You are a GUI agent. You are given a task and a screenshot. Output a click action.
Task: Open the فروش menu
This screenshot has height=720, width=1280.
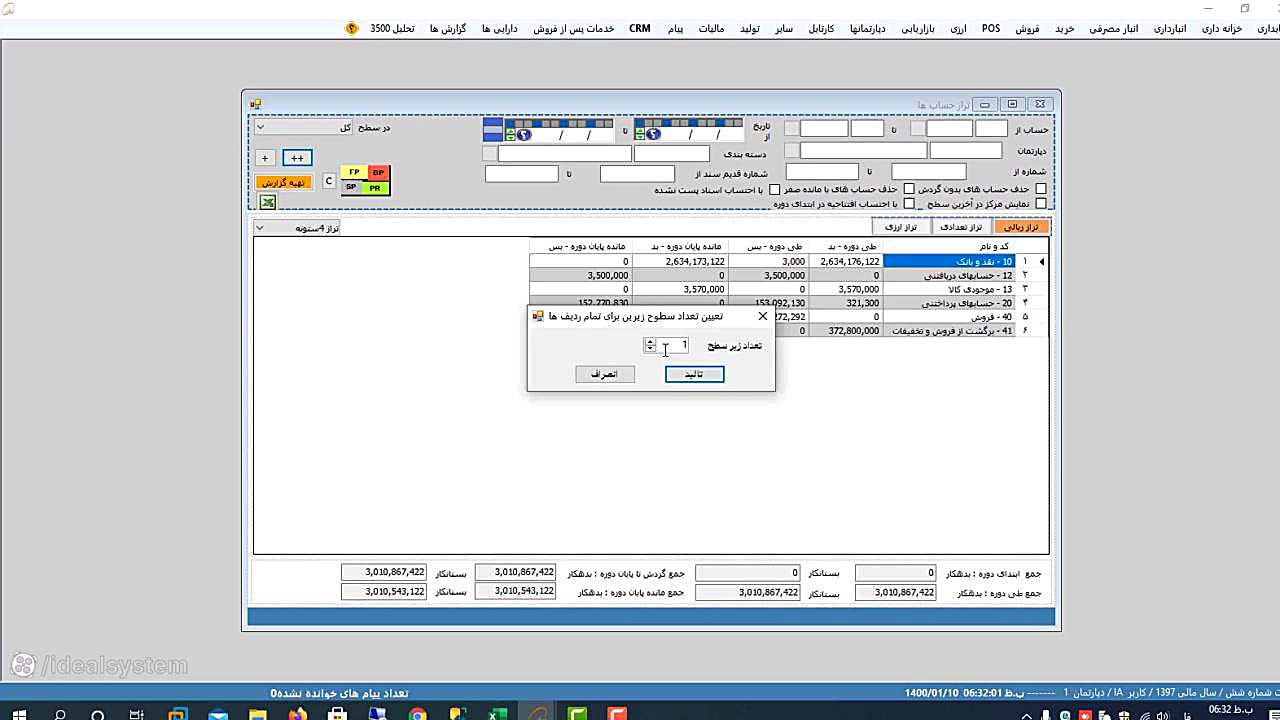click(x=1028, y=29)
